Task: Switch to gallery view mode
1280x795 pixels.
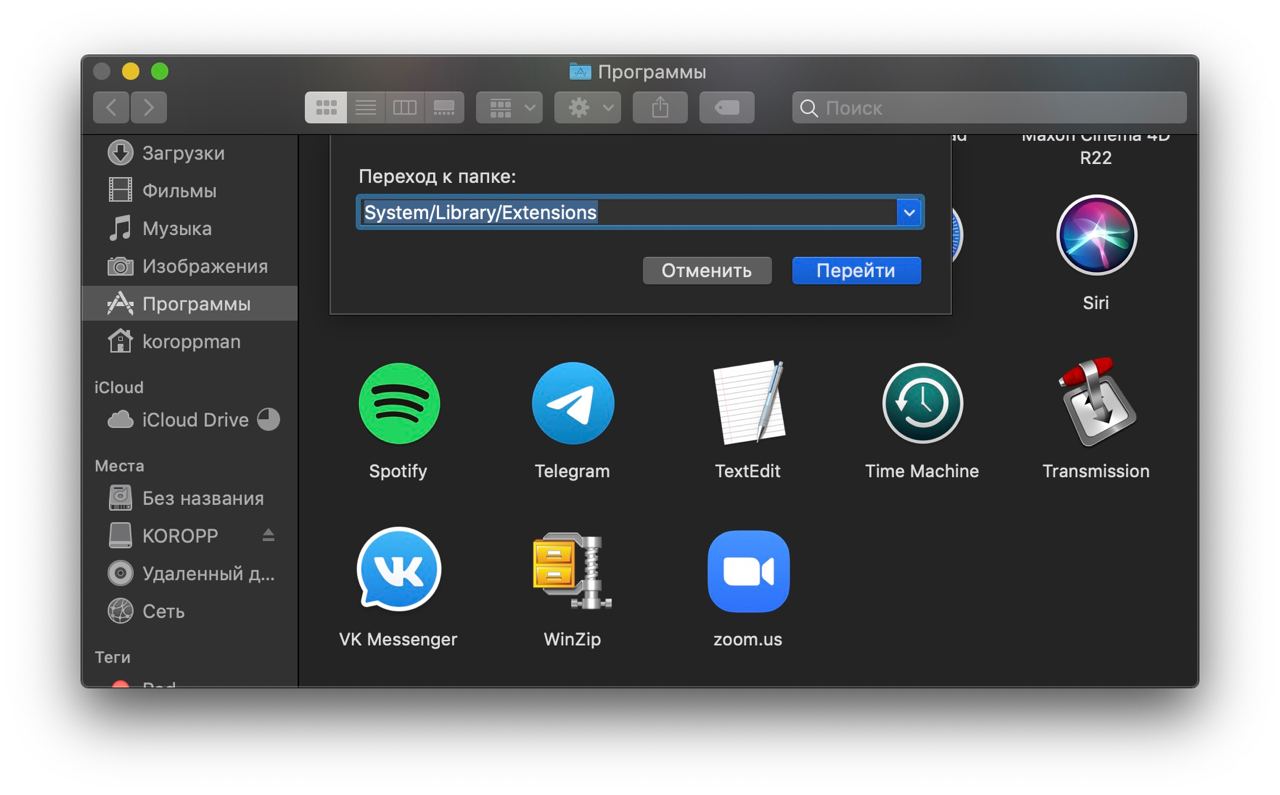Action: tap(444, 108)
